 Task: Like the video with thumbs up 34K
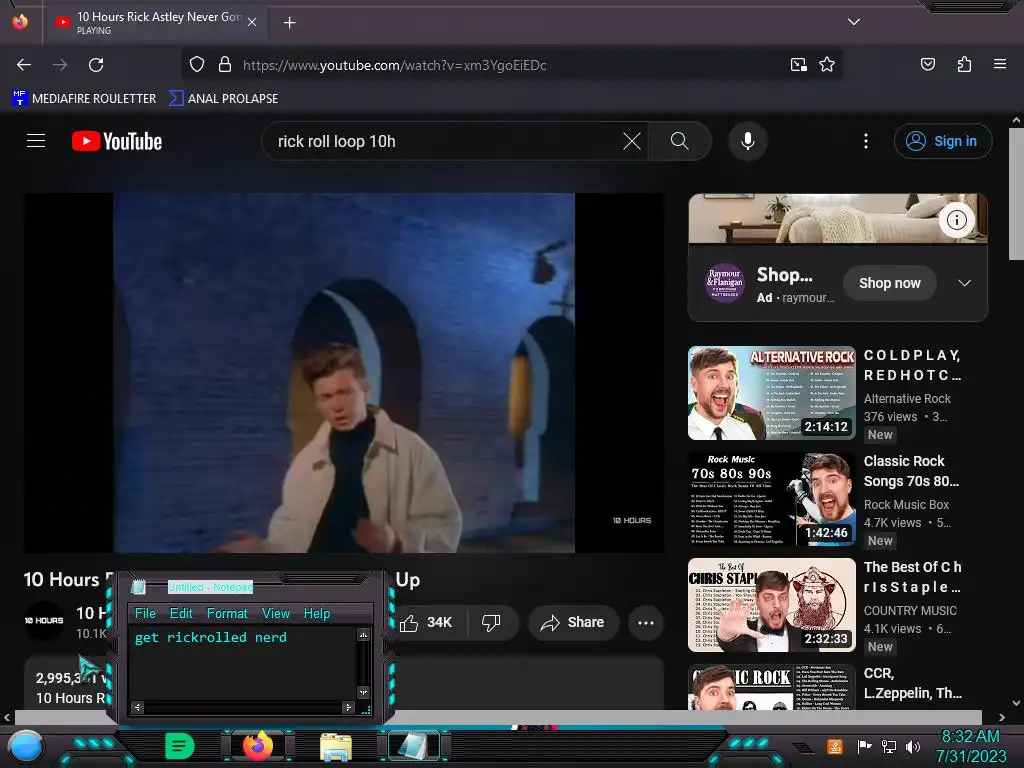pyautogui.click(x=428, y=622)
